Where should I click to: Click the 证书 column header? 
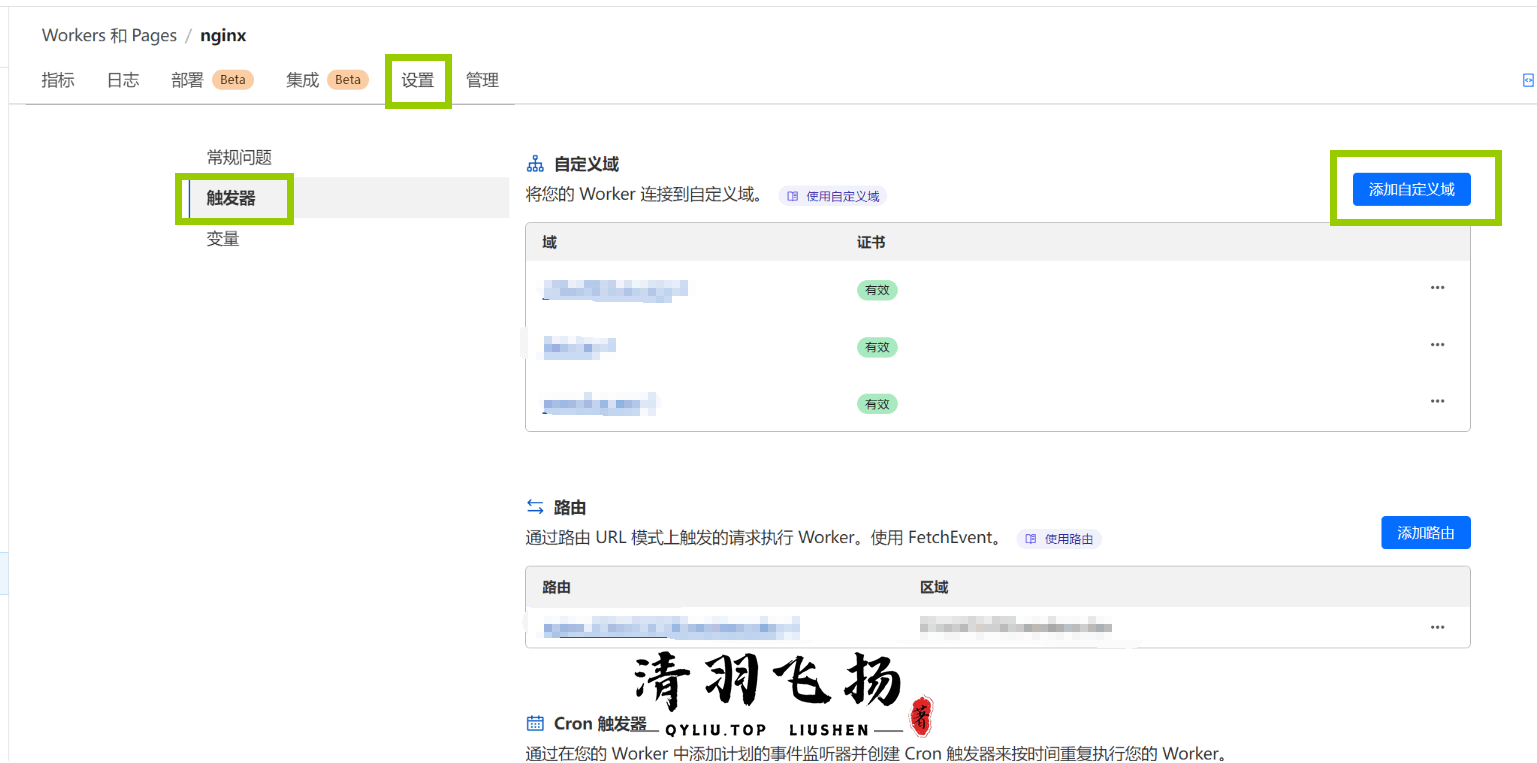click(871, 242)
